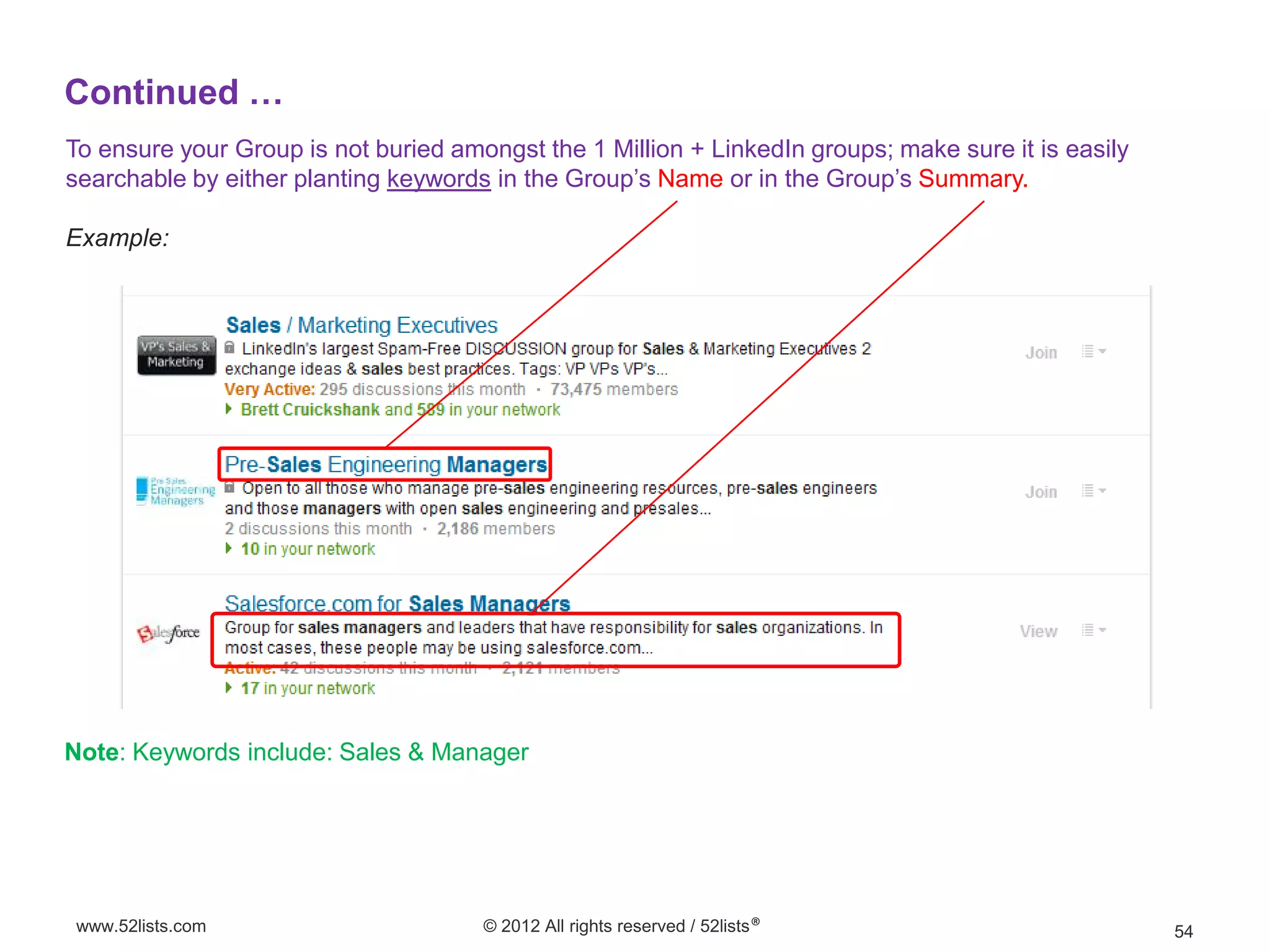Open the Sales / Marketing Executives group link

coord(362,325)
